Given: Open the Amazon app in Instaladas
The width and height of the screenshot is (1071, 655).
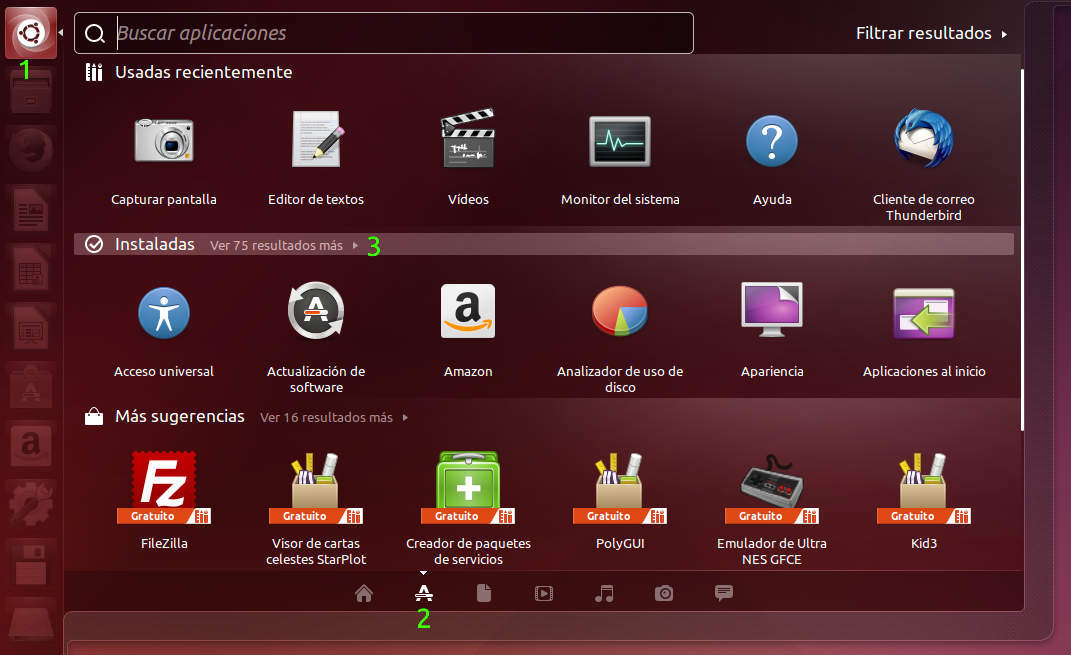Looking at the screenshot, I should pos(468,311).
